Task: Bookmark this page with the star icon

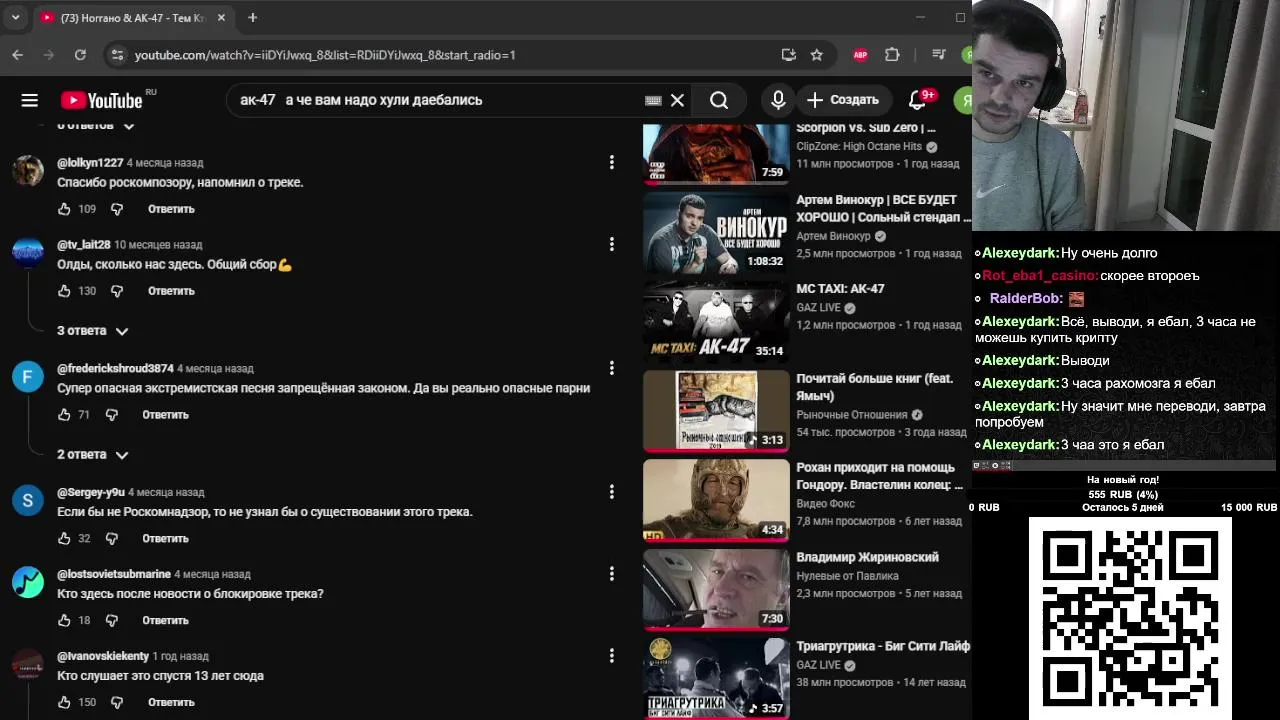Action: [817, 55]
